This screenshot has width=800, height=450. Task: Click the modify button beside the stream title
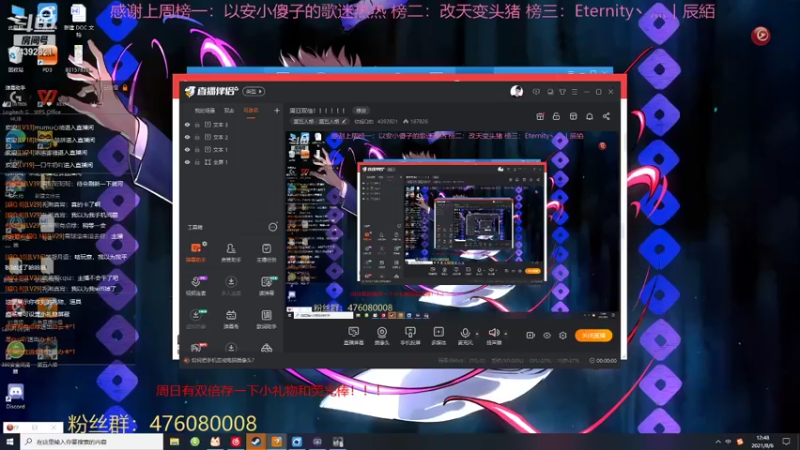point(361,110)
